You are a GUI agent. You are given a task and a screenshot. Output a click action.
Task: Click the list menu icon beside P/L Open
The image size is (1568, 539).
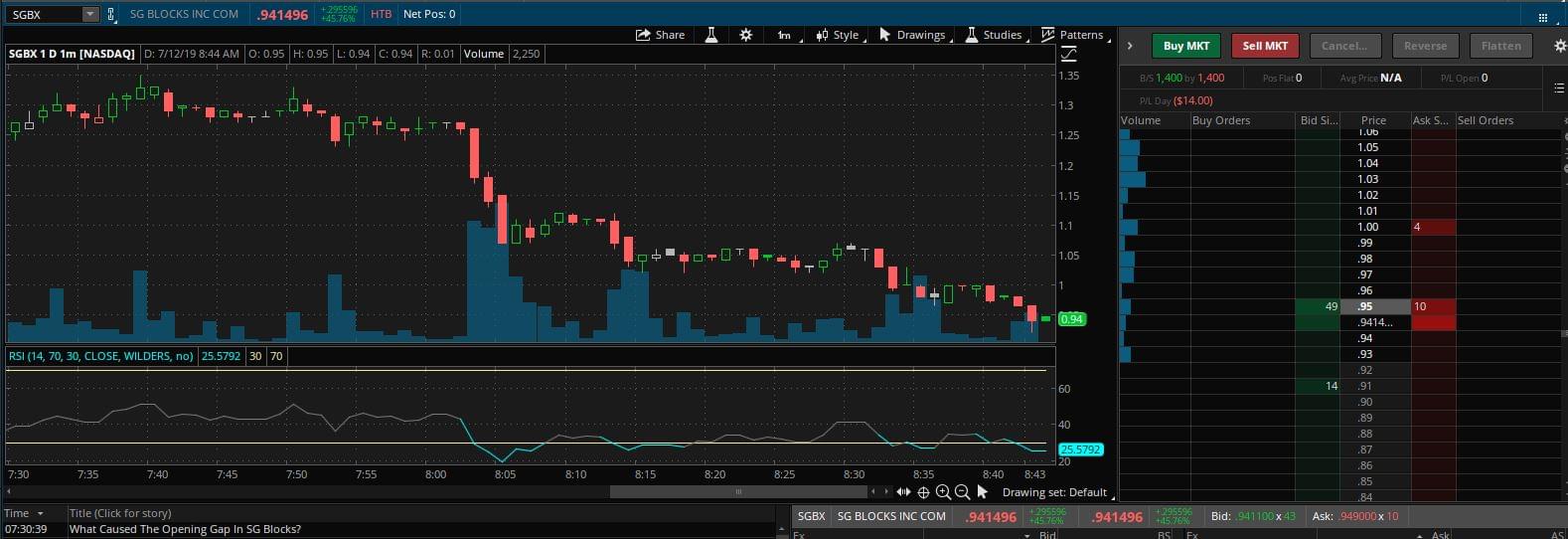click(1558, 89)
